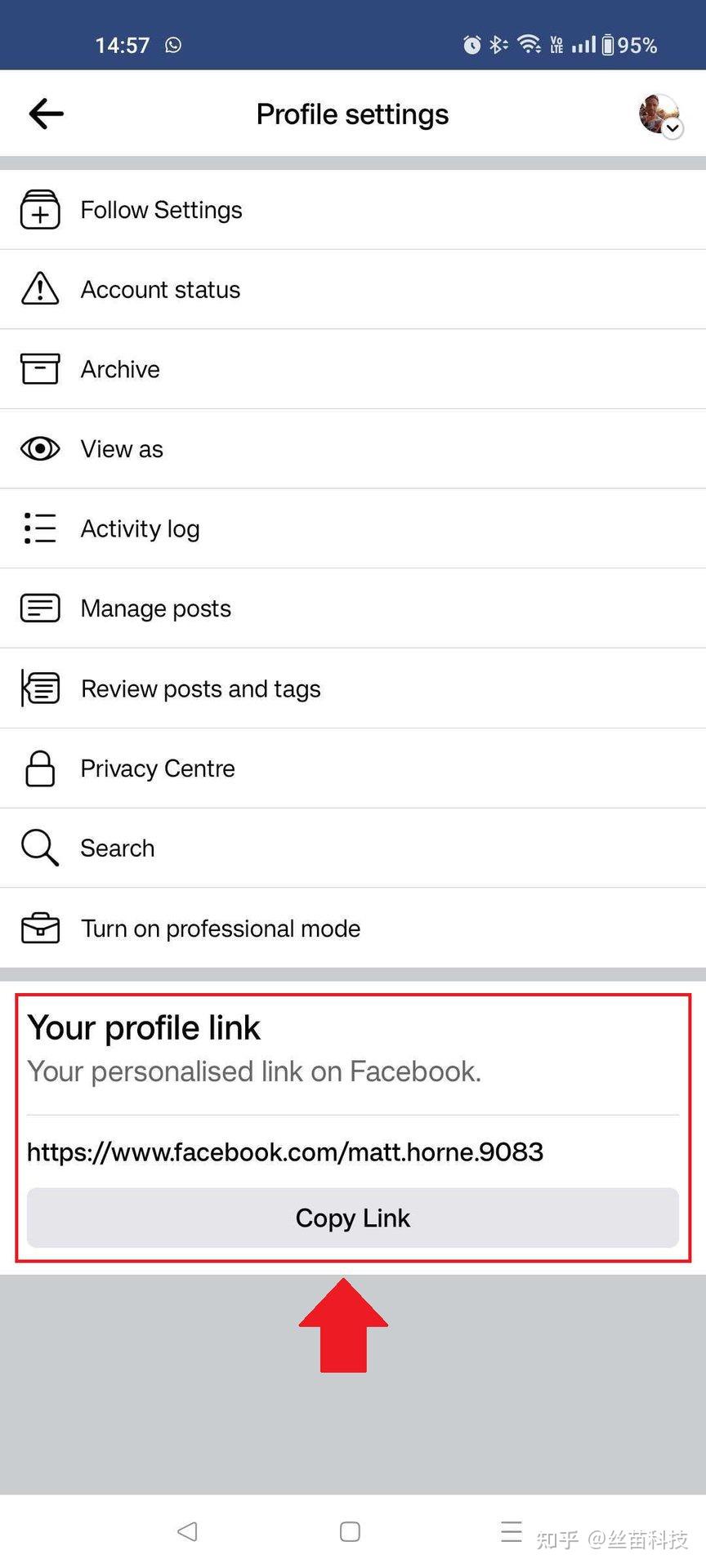Enable Turn on professional mode
Screen dimensions: 706x1568
tap(220, 928)
